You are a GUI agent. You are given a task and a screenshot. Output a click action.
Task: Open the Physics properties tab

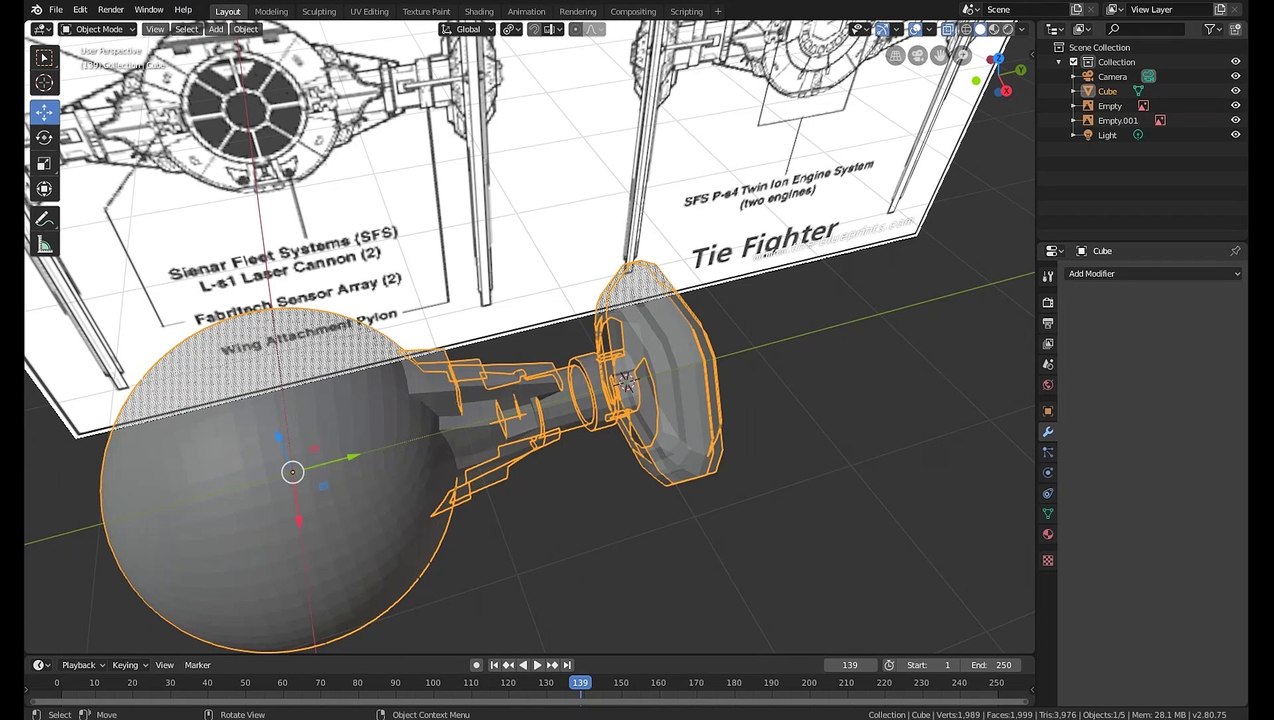tap(1048, 473)
